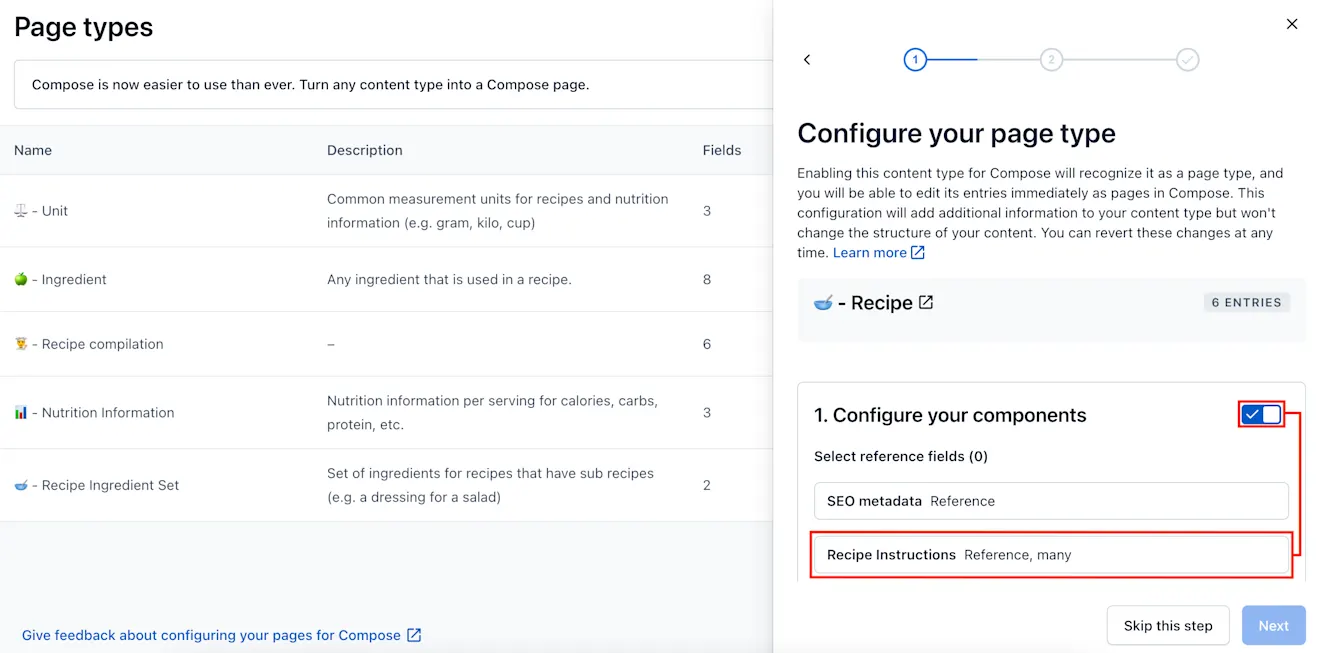The height and width of the screenshot is (653, 1320).
Task: Select the Recipe Instructions reference field
Action: (1051, 555)
